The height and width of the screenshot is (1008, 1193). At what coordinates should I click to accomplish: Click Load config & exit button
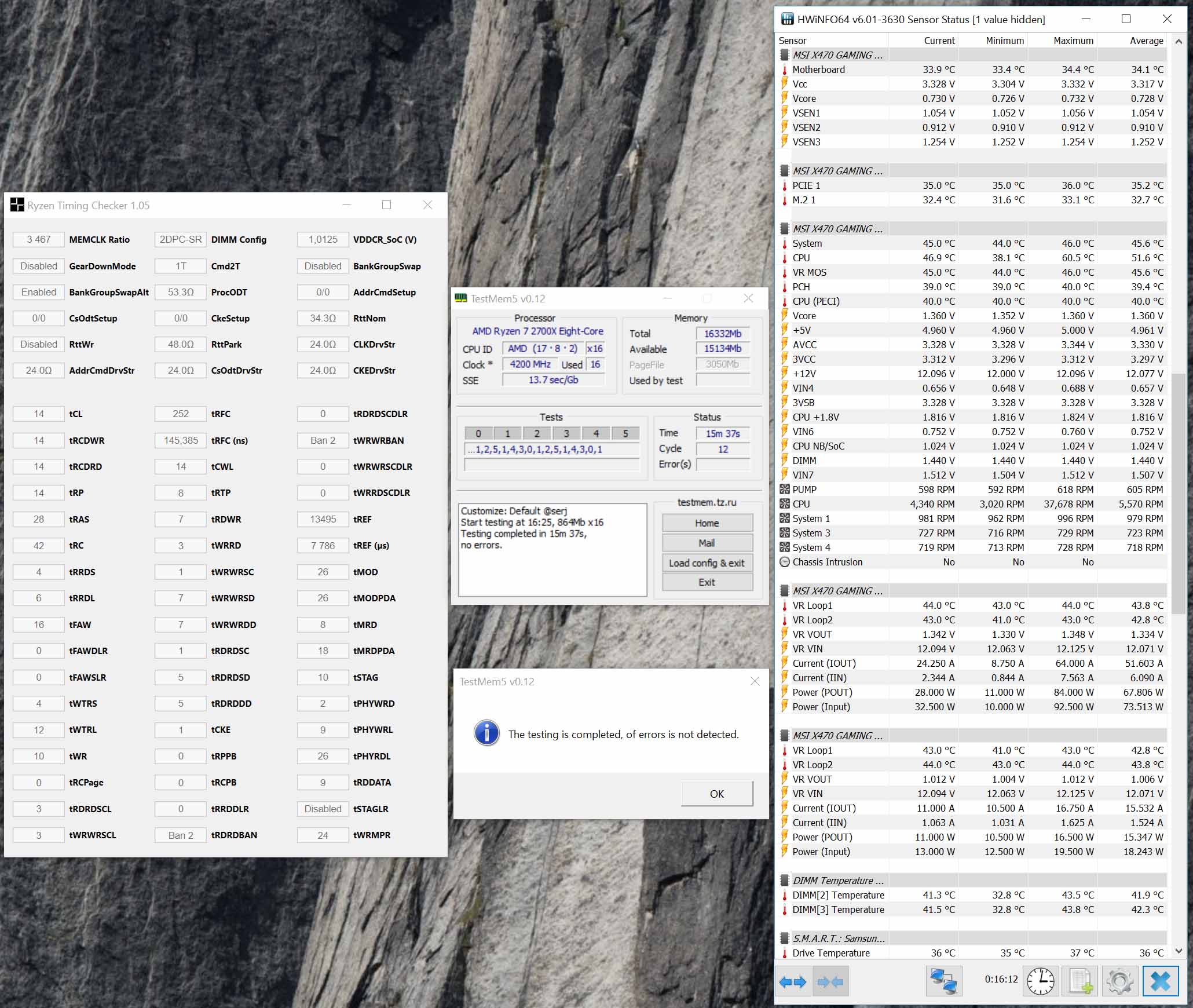pos(707,563)
